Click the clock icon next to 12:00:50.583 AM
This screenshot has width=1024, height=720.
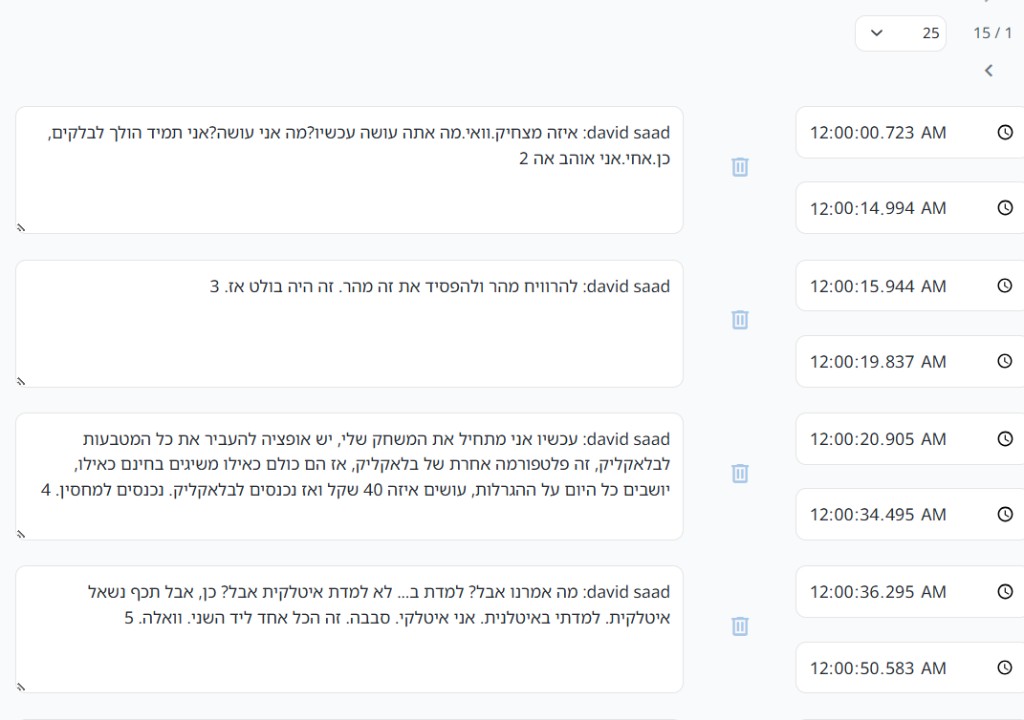pyautogui.click(x=1005, y=668)
